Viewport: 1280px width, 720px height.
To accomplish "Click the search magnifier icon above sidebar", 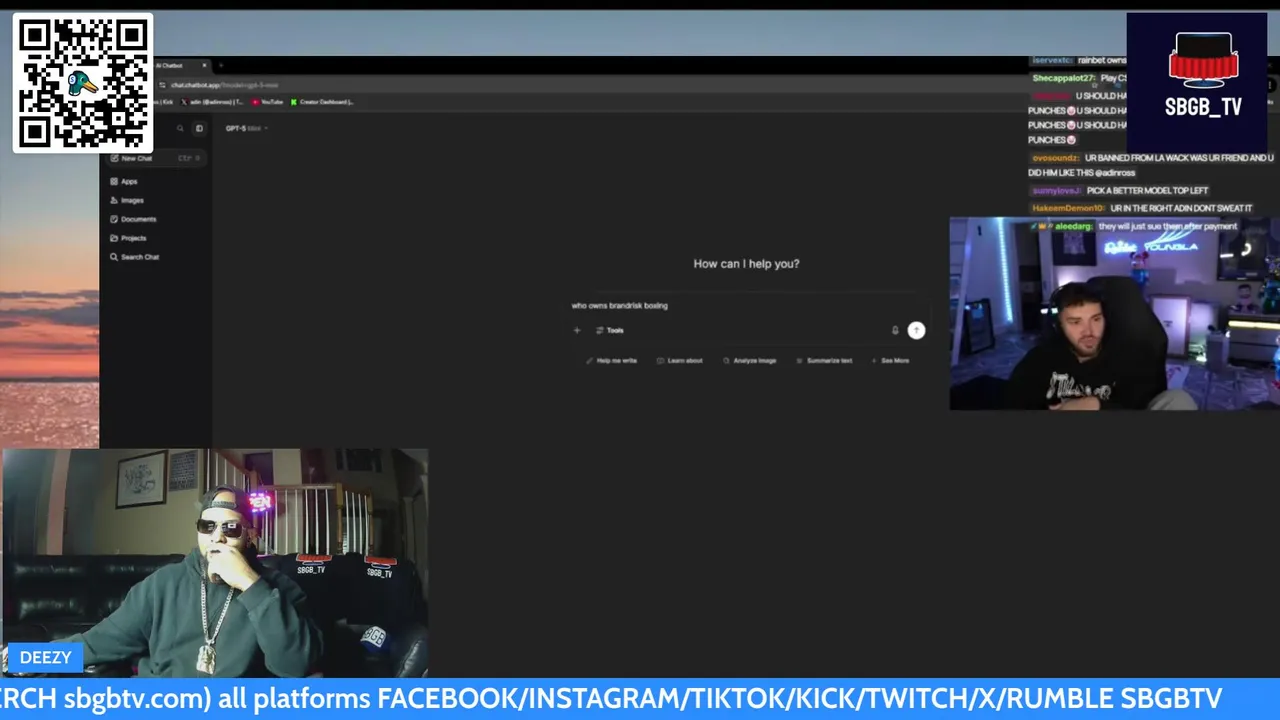I will (x=180, y=128).
